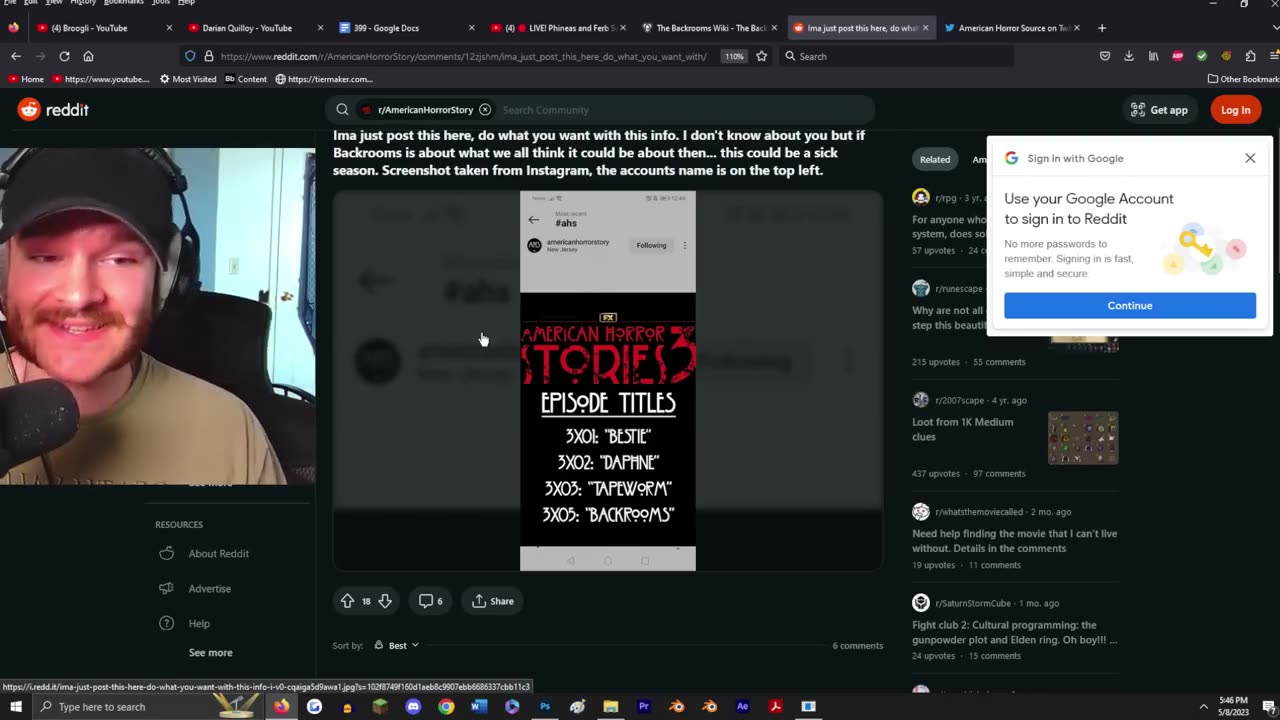1280x720 pixels.
Task: Open the Fight club 2 Cultural programming post
Action: [1014, 632]
